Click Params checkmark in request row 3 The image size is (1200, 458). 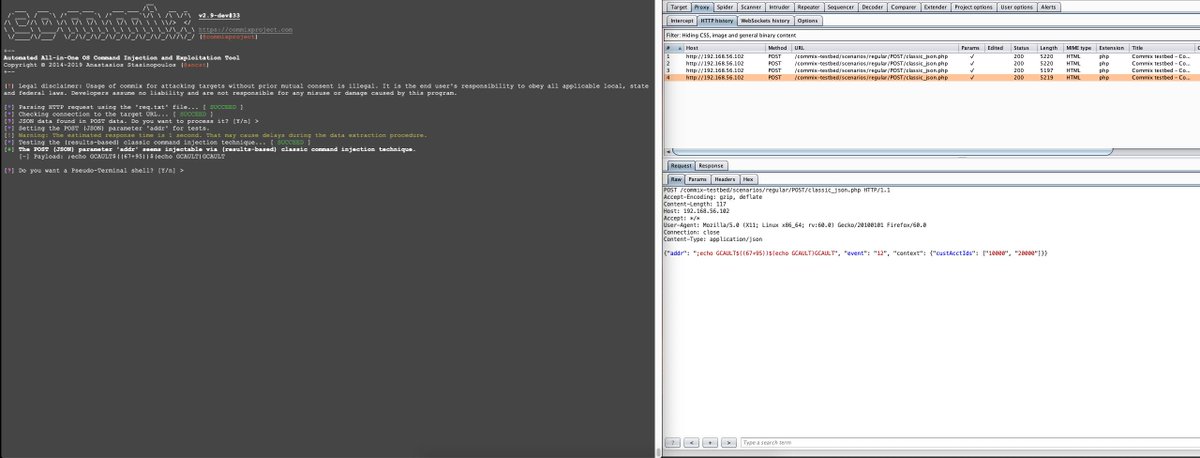pyautogui.click(x=973, y=70)
